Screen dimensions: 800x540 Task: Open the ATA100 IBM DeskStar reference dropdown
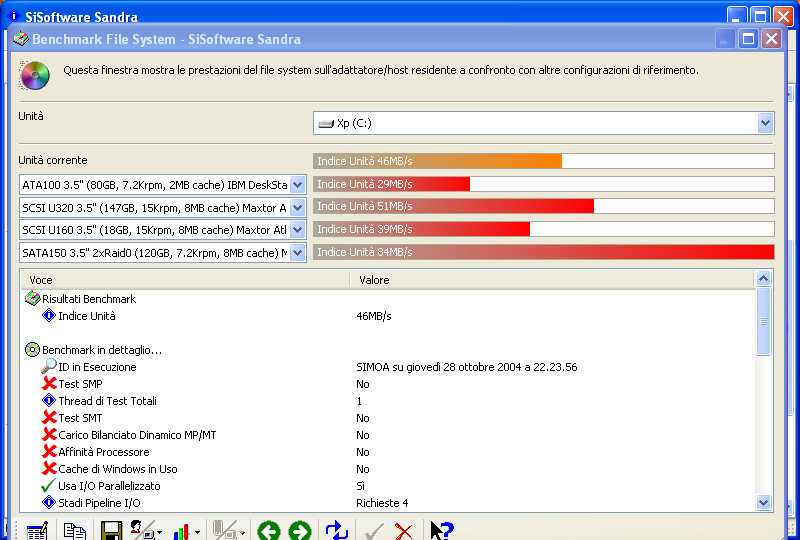(297, 184)
